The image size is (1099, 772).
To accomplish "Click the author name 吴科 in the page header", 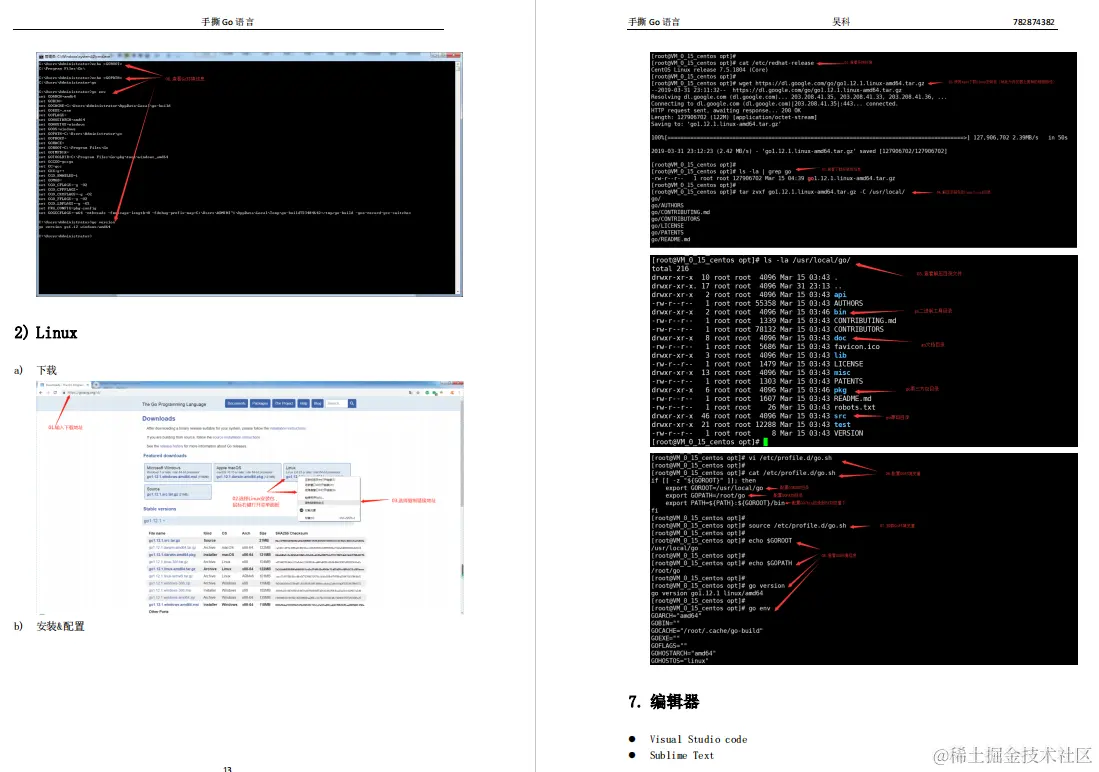I will point(841,22).
